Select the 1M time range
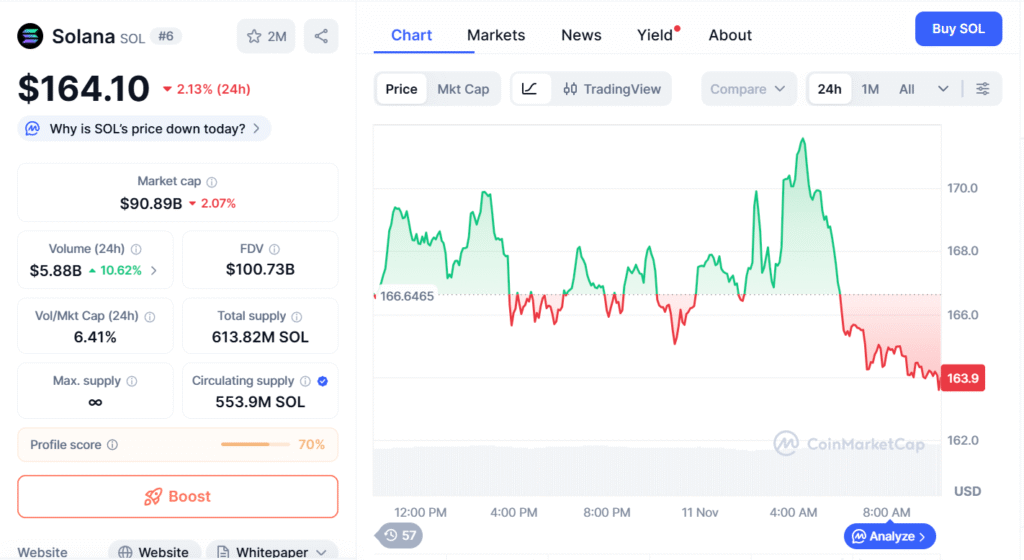 click(870, 89)
